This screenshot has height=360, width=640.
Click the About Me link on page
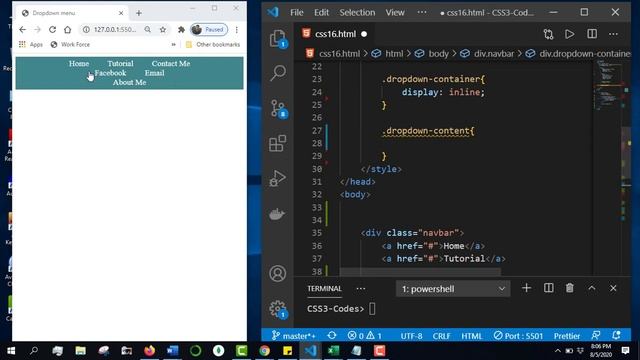click(x=129, y=82)
